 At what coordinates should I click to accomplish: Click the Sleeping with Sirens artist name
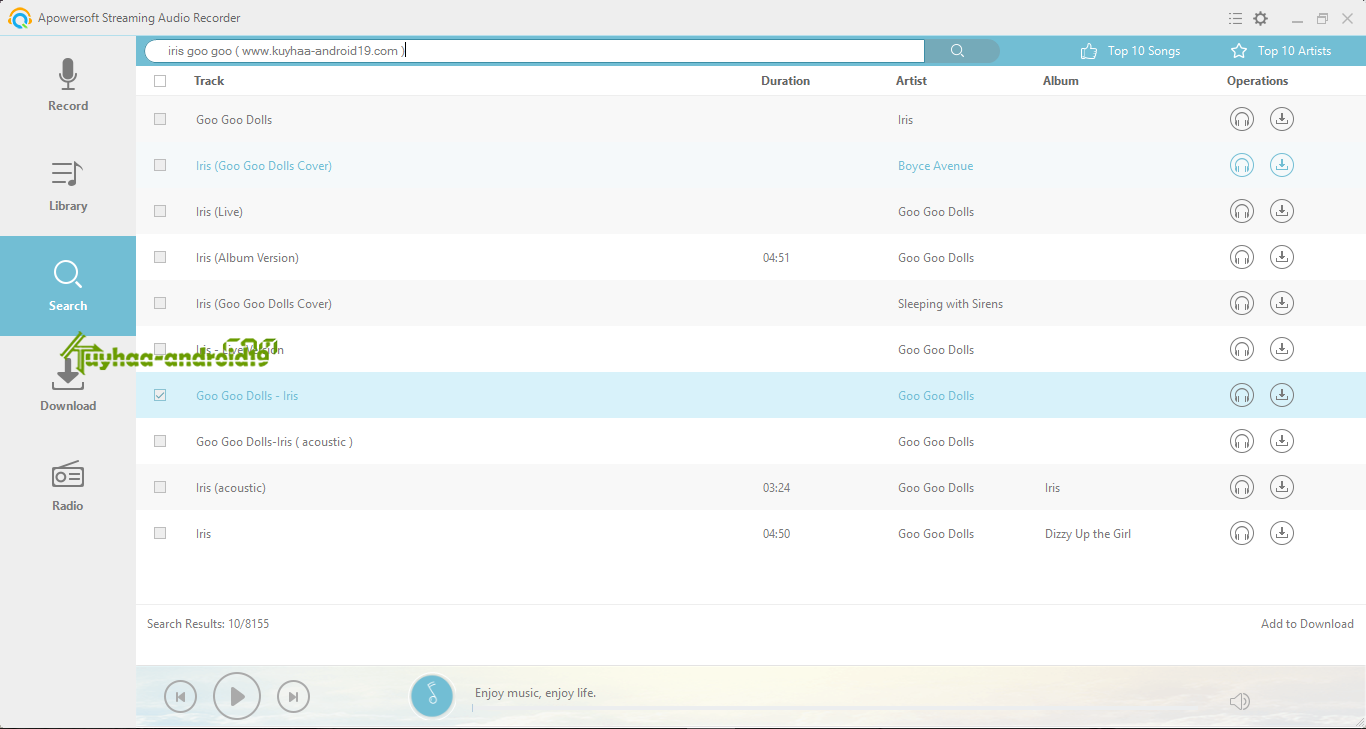coord(950,304)
